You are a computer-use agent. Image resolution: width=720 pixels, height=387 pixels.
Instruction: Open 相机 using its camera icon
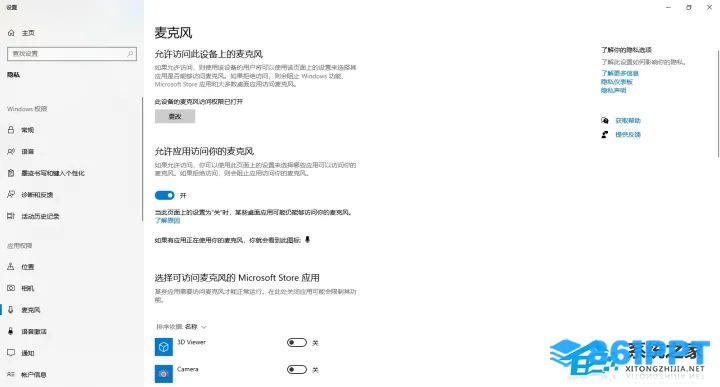point(11,288)
